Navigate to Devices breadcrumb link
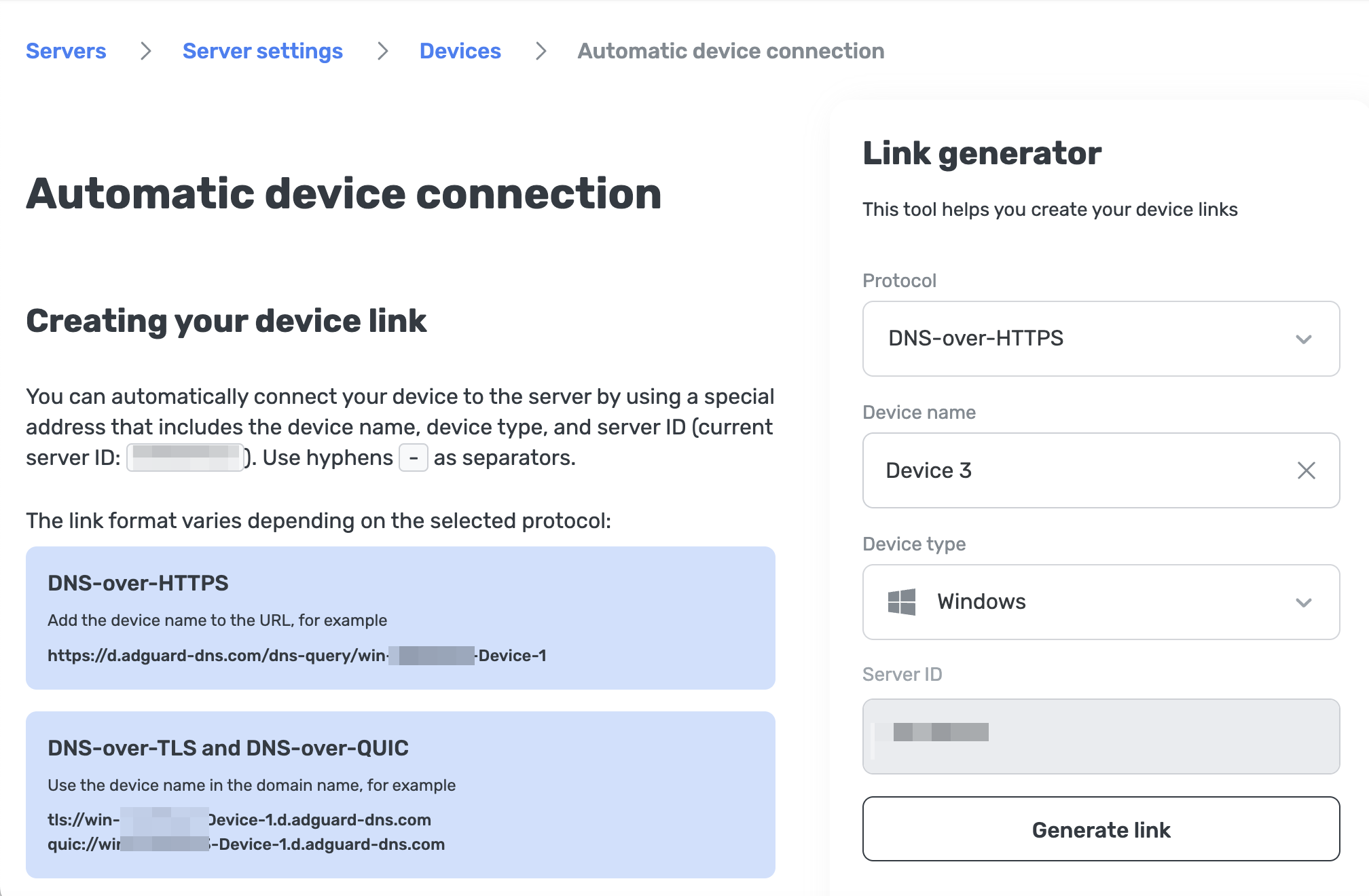The height and width of the screenshot is (896, 1369). click(x=460, y=51)
